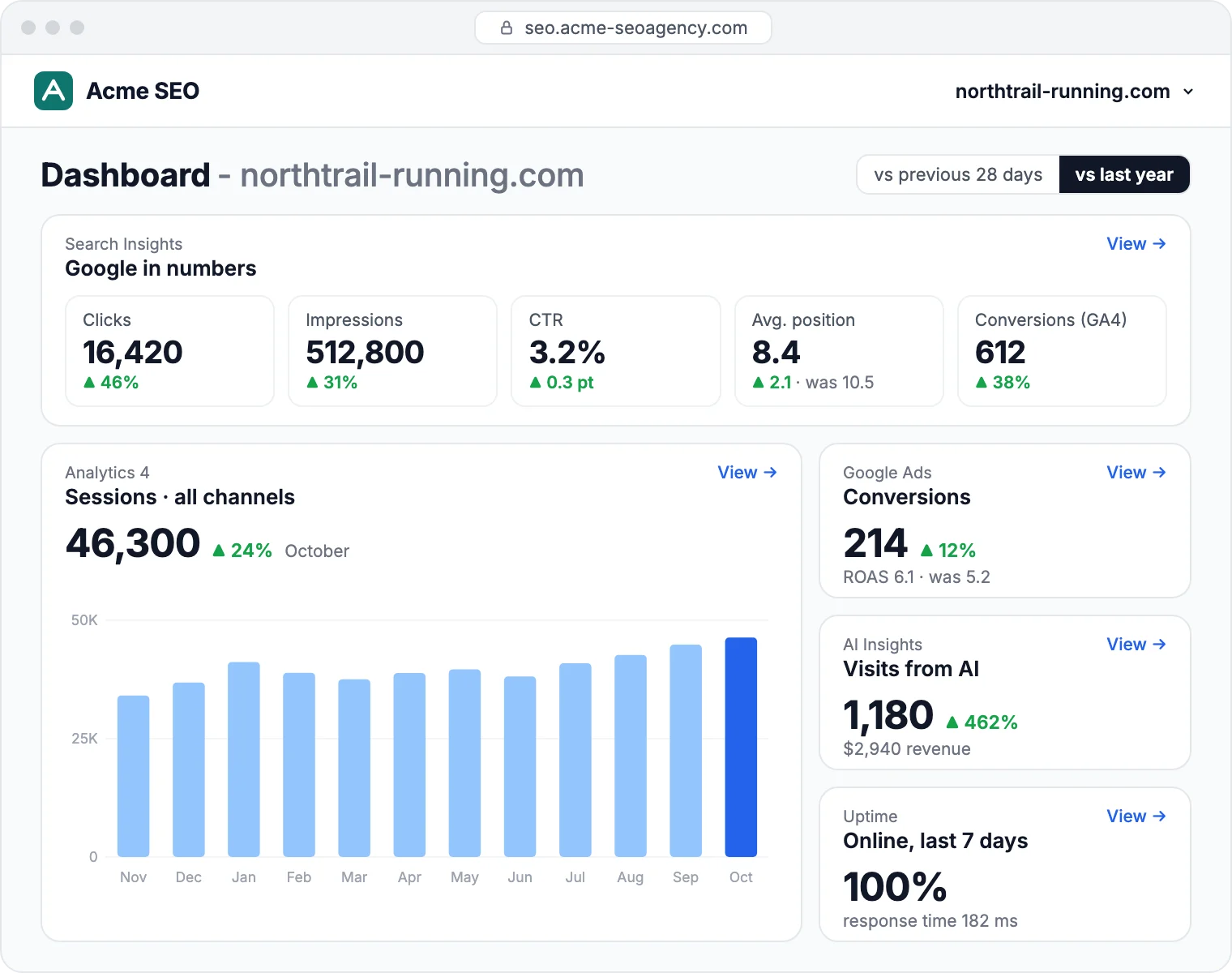
Task: Open the northtrail-running.com site dropdown
Action: tap(1074, 92)
